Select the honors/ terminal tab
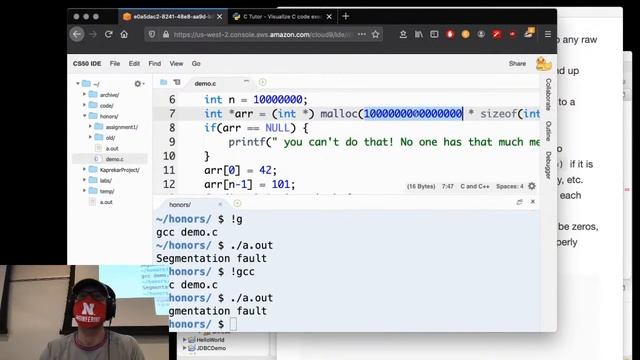Screen dimensions: 640x360 click(x=180, y=205)
